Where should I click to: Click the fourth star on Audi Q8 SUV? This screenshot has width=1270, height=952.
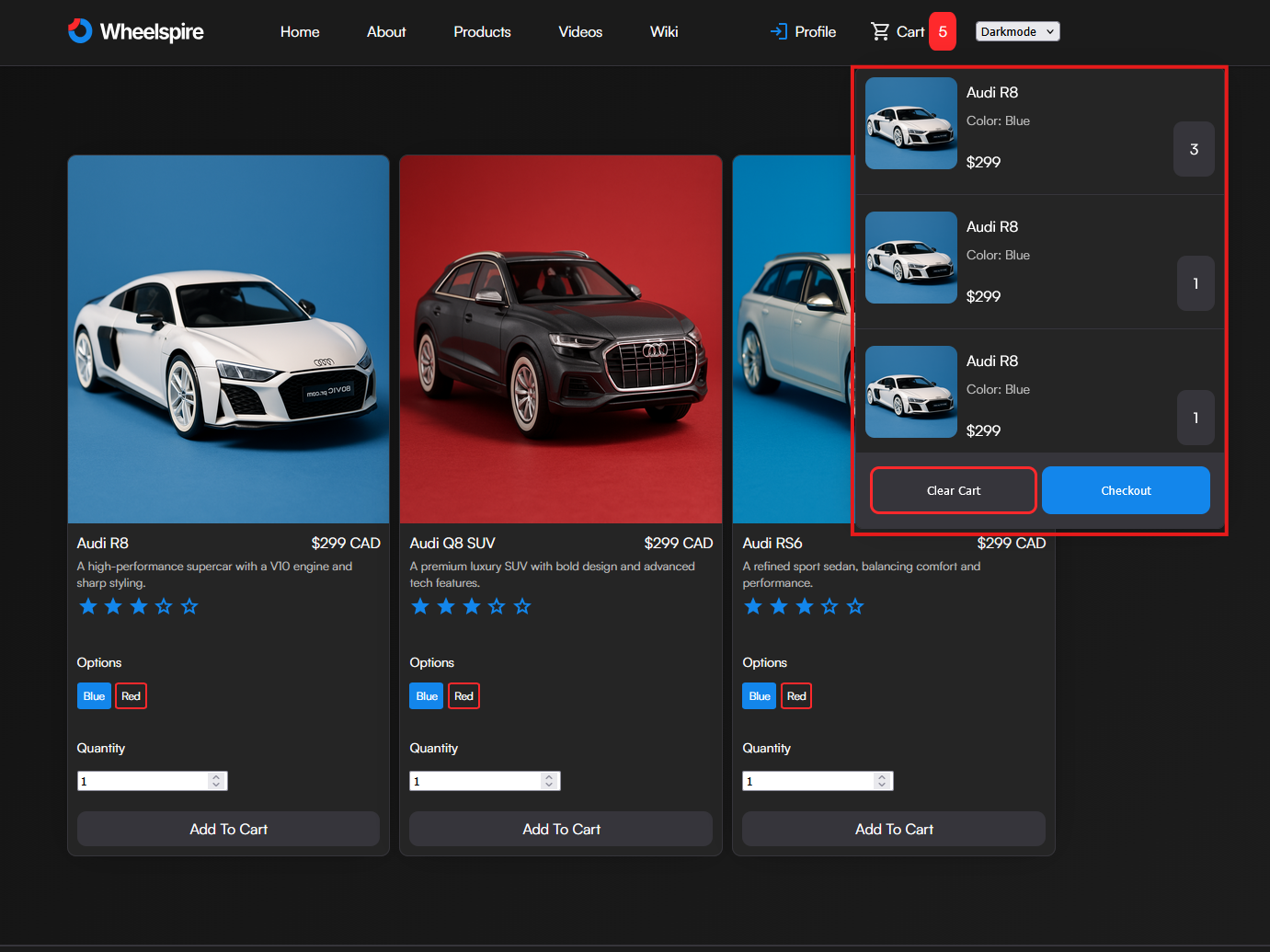click(497, 606)
